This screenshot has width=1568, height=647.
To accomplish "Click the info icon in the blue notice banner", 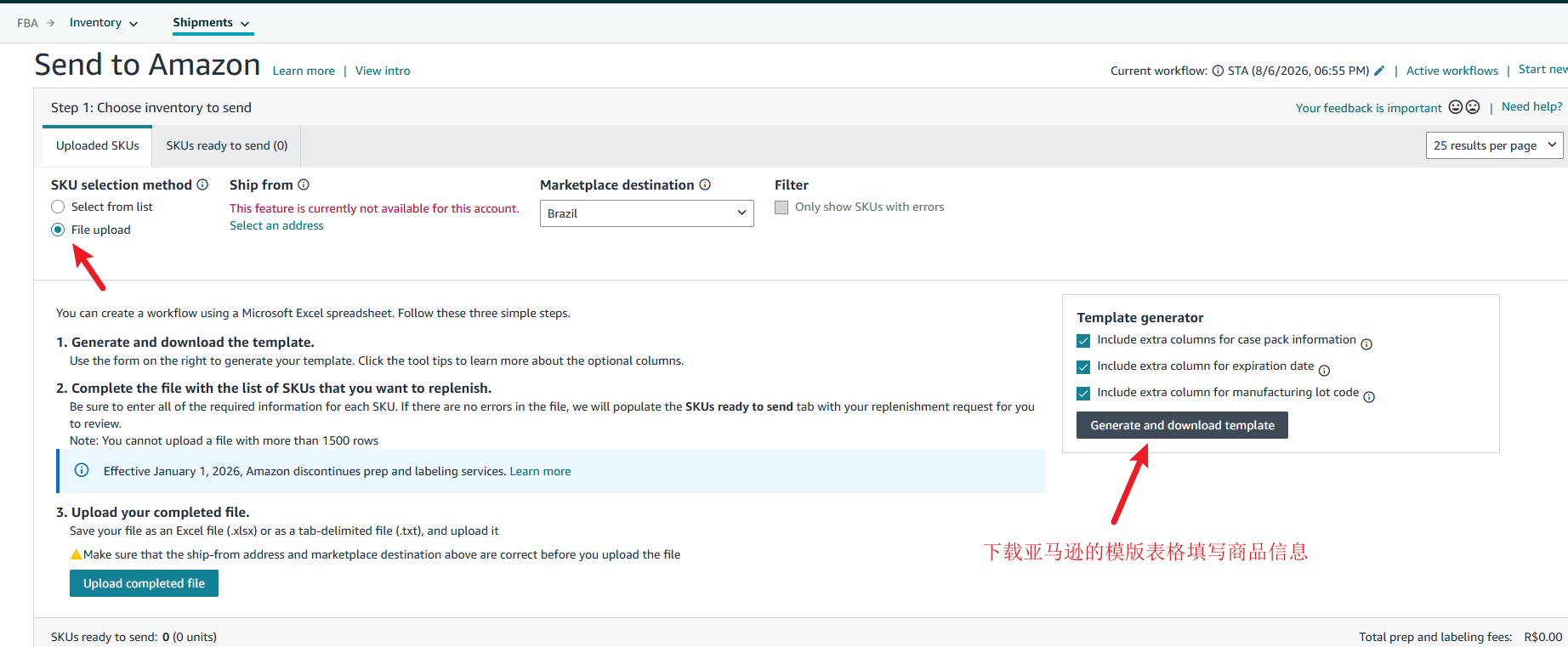I will [x=82, y=470].
